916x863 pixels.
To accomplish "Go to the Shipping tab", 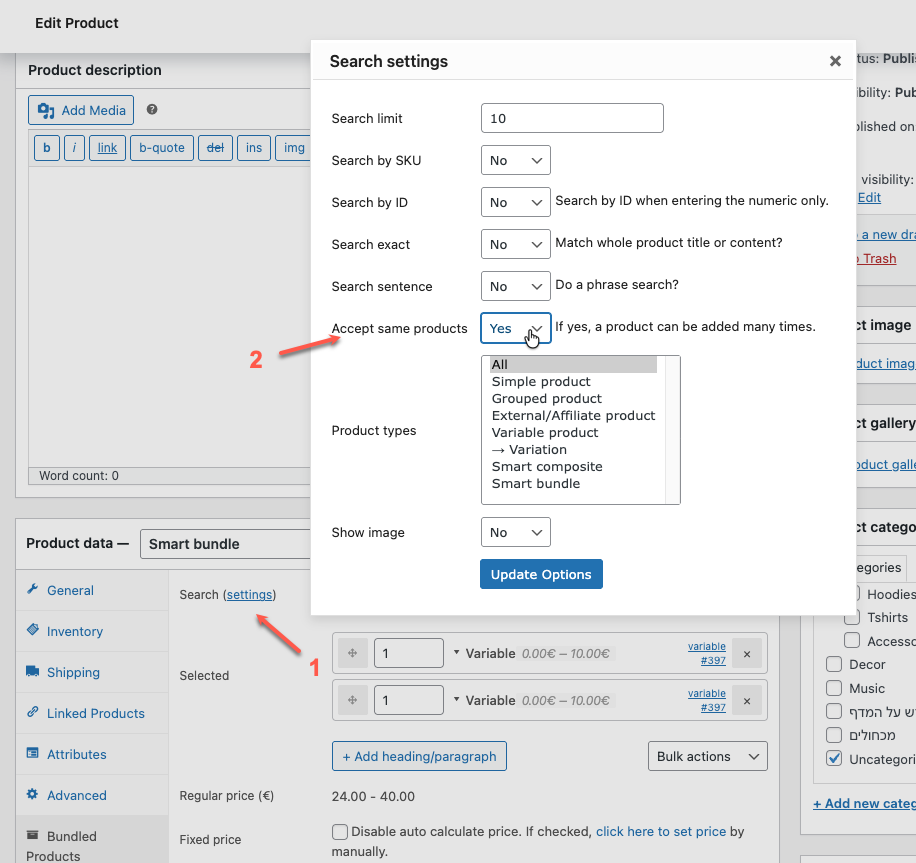I will [73, 672].
